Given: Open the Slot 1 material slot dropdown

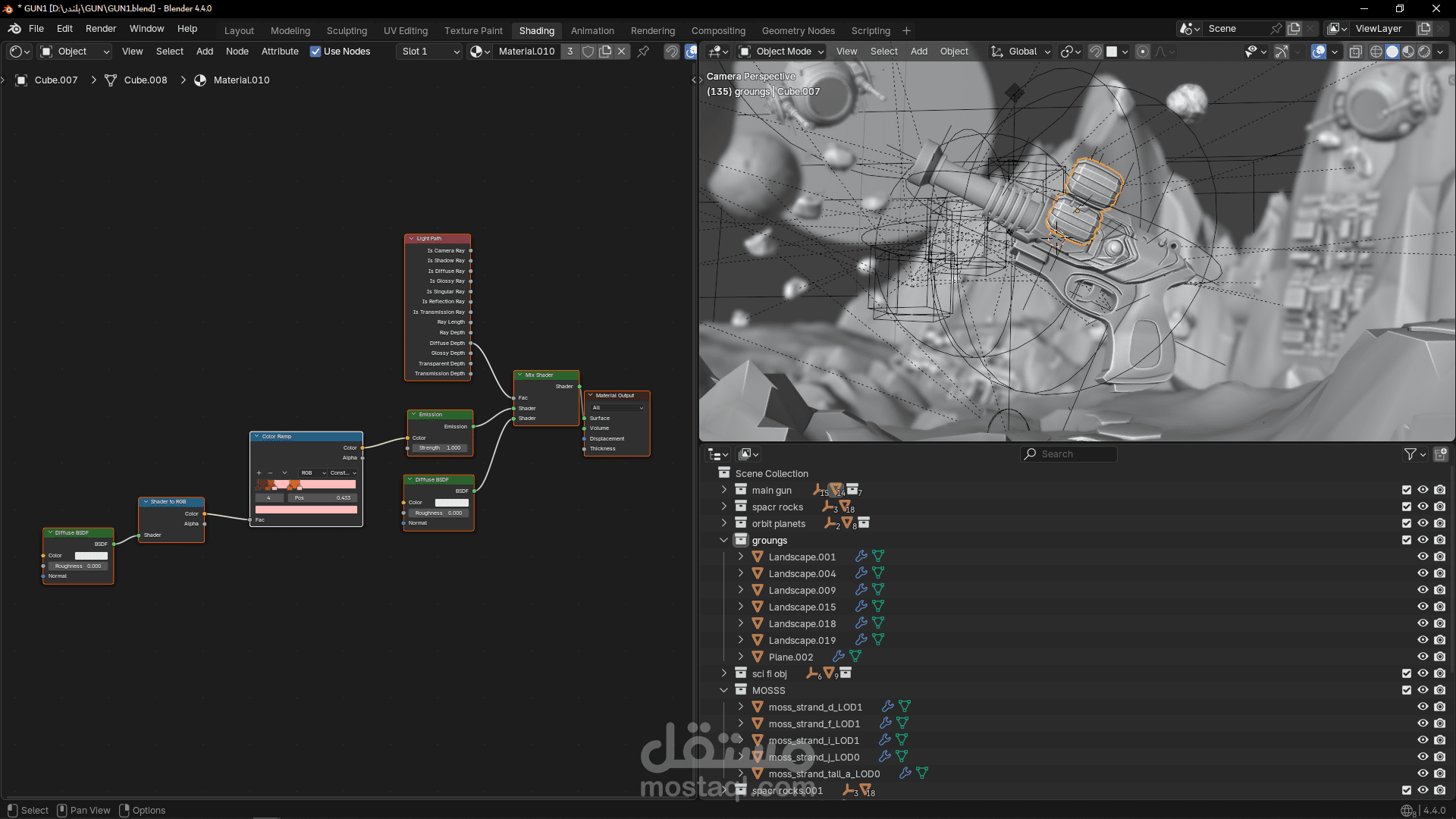Looking at the screenshot, I should point(430,52).
